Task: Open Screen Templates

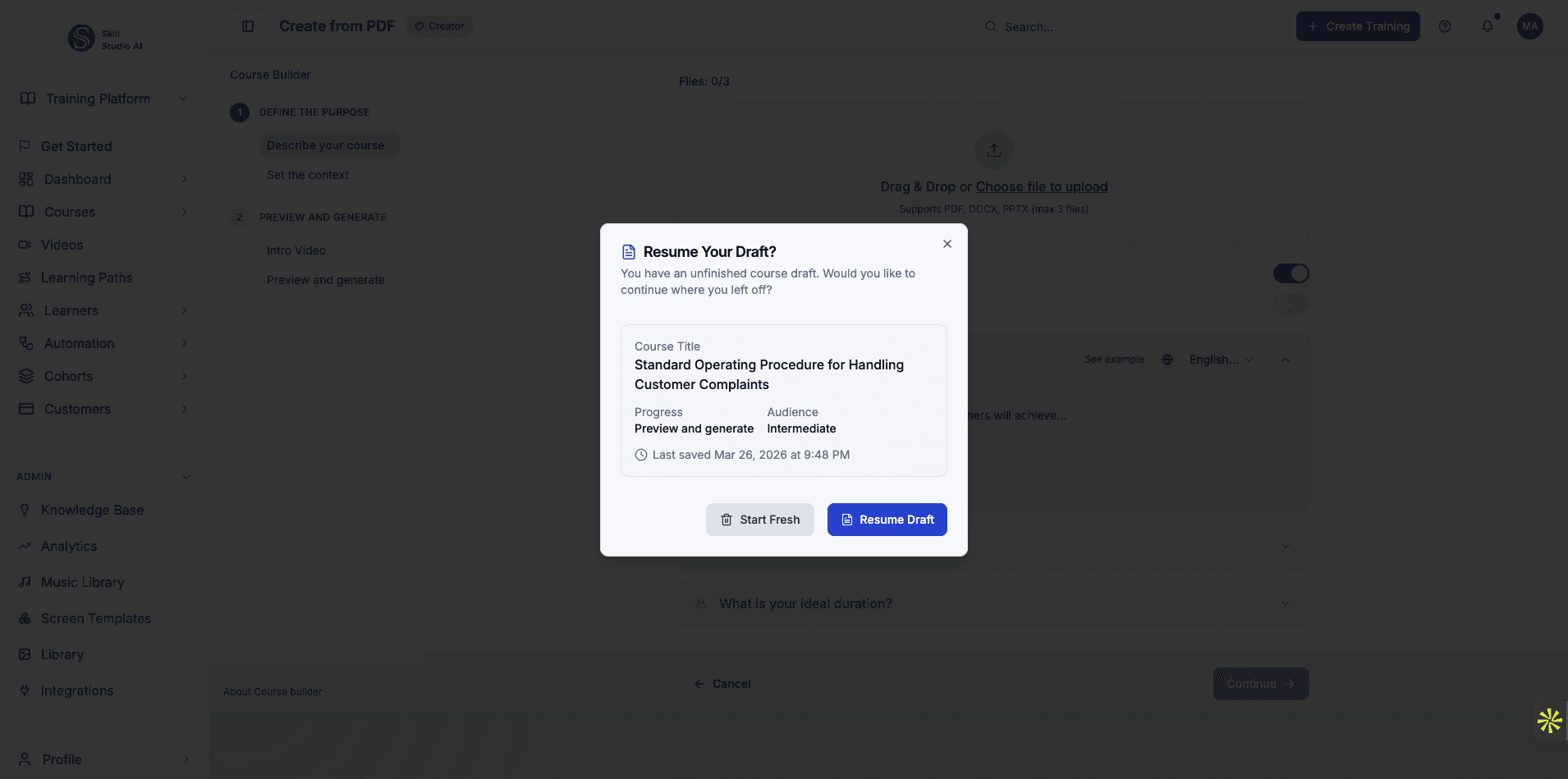Action: point(95,618)
